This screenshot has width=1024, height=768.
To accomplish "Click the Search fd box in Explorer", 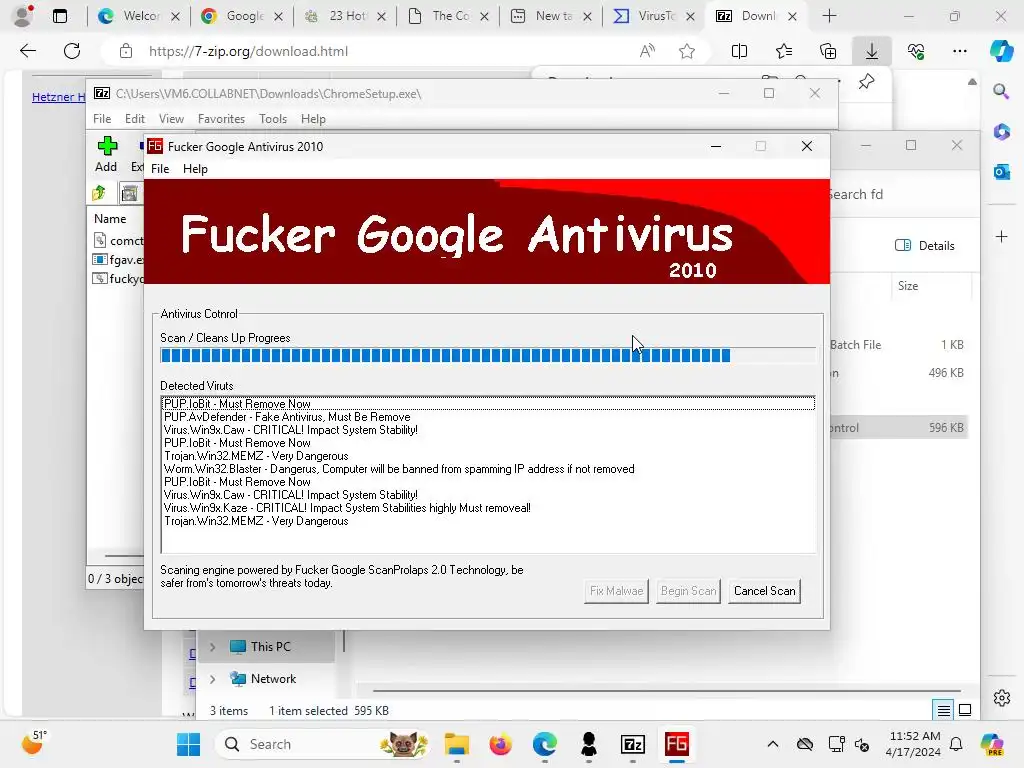I will tap(901, 195).
